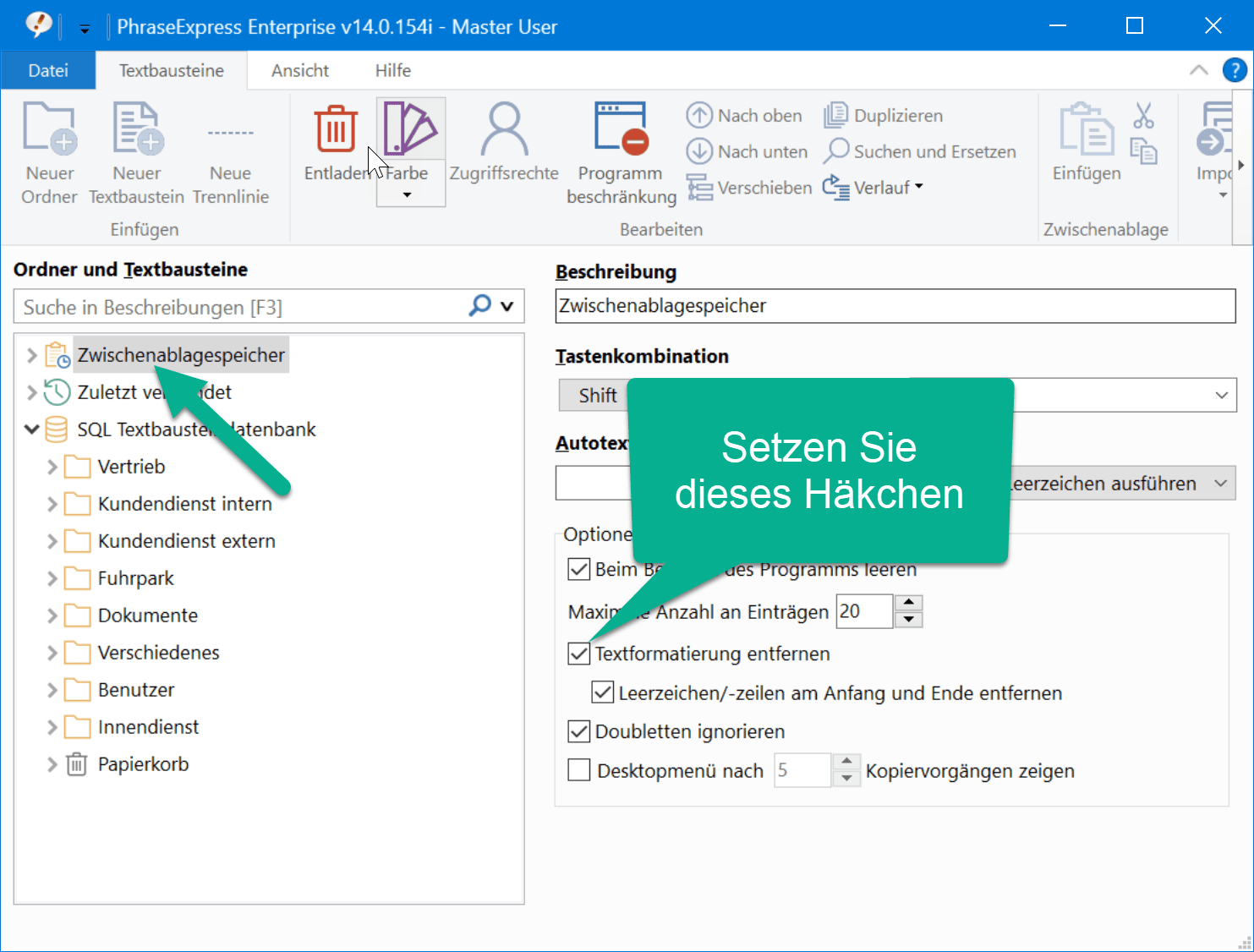Open the Leerzeichen ausführen dropdown
The width and height of the screenshot is (1254, 952).
[x=1221, y=483]
